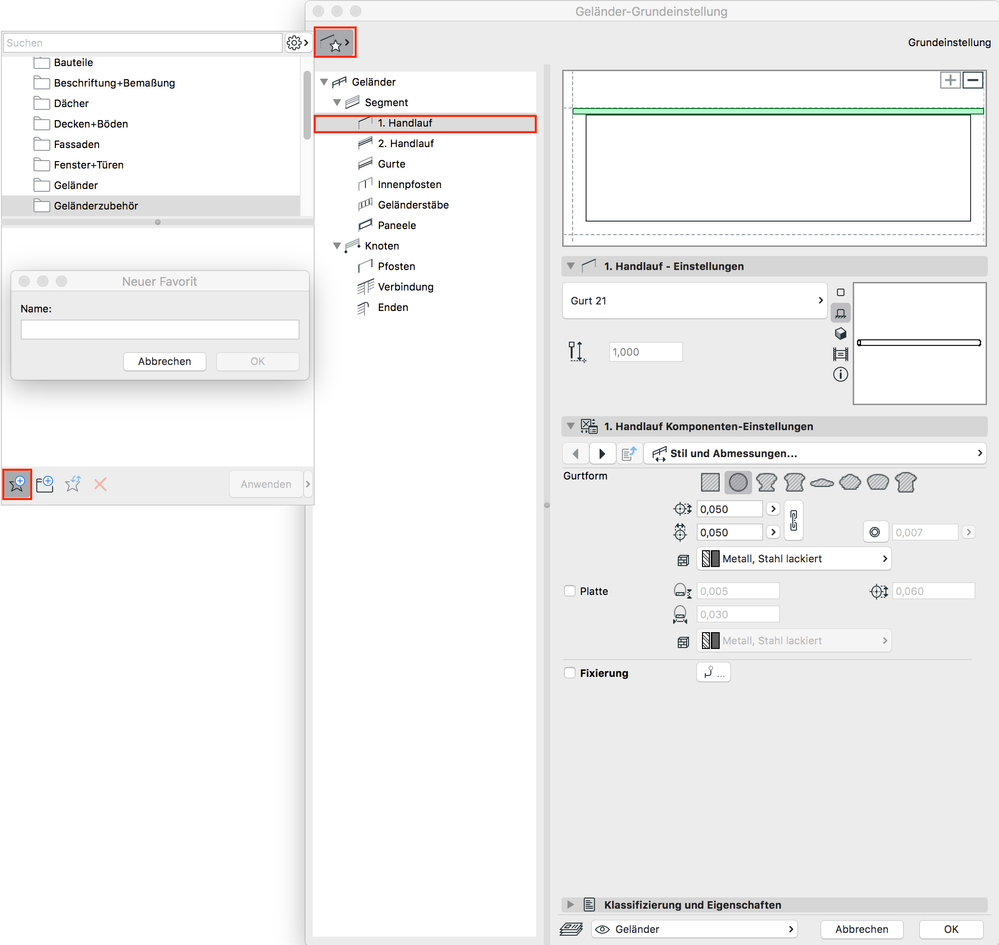Viewport: 999px width, 945px height.
Task: Click the Anwenden button in favorites
Action: tap(266, 484)
